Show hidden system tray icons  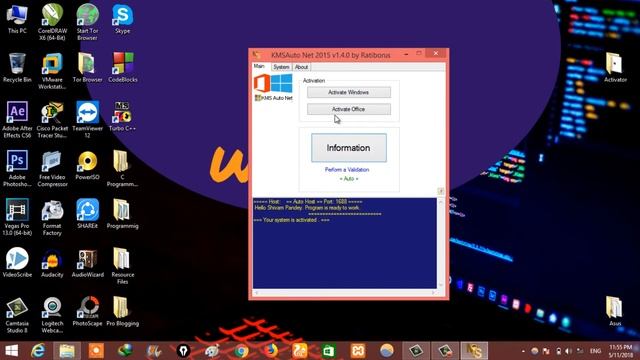click(523, 351)
